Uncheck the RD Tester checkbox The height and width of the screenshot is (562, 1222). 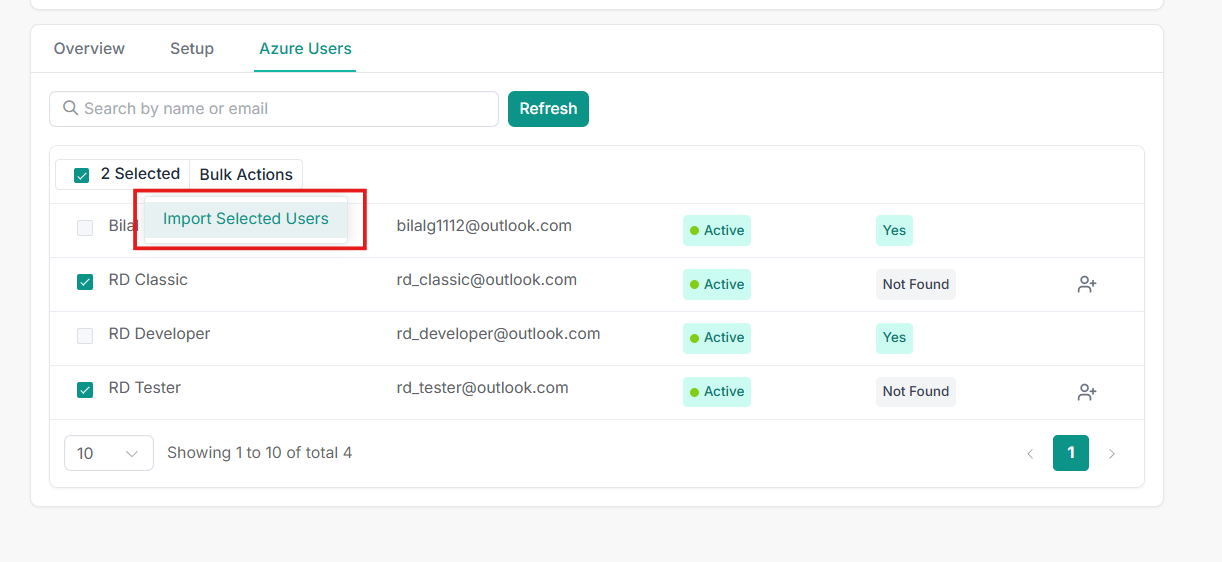coord(85,390)
